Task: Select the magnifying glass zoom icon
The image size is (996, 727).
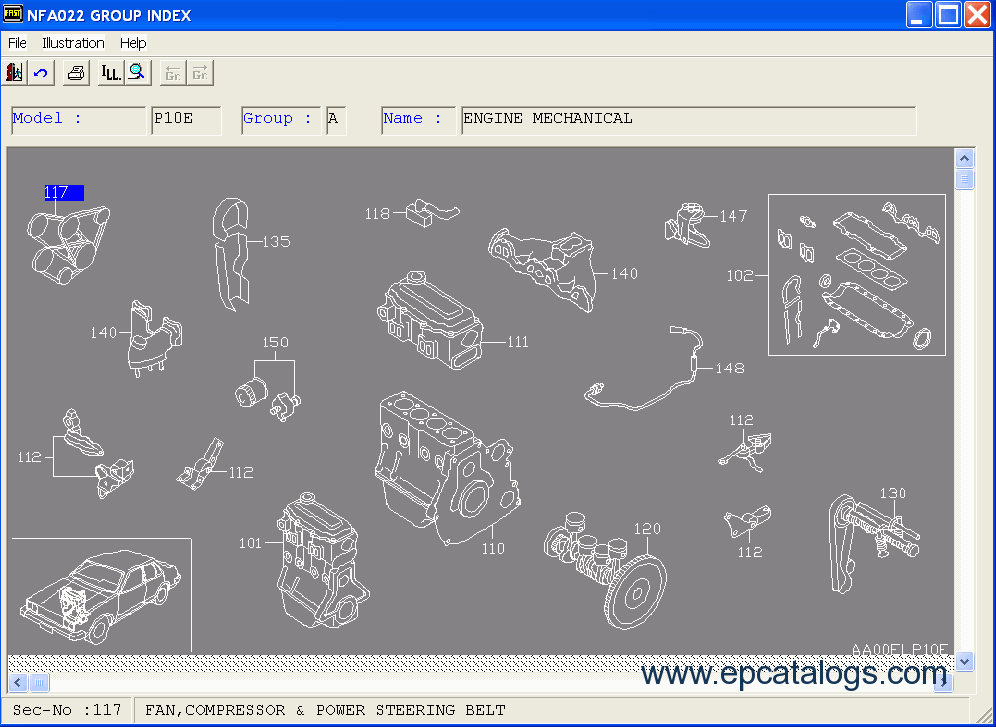Action: 137,73
